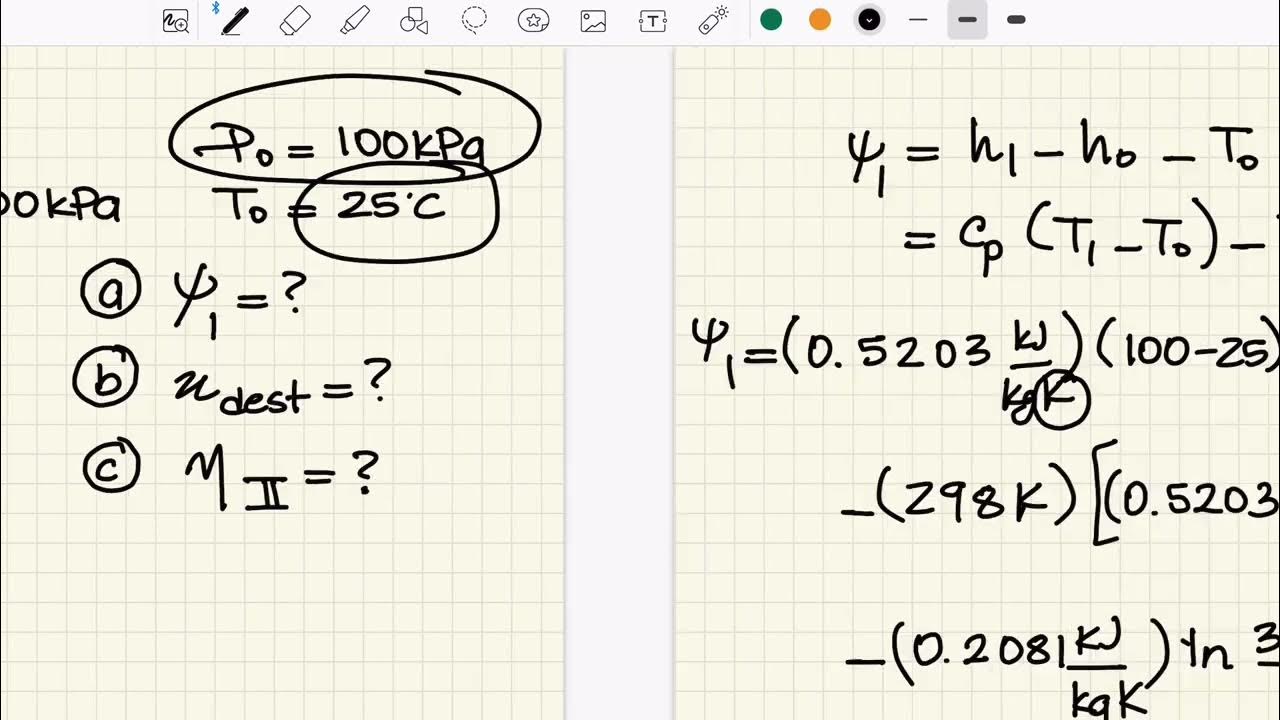1280x720 pixels.
Task: Select the Lasso selection tool
Action: coord(474,20)
